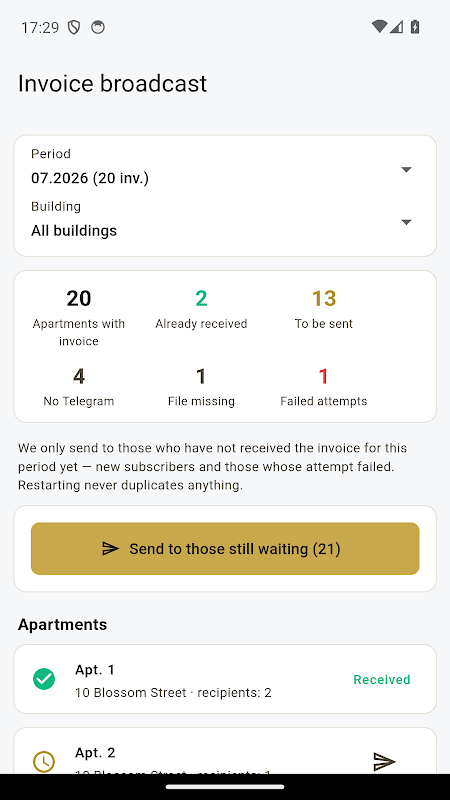The image size is (450, 800).
Task: Tap the shield icon in status bar
Action: (x=74, y=27)
